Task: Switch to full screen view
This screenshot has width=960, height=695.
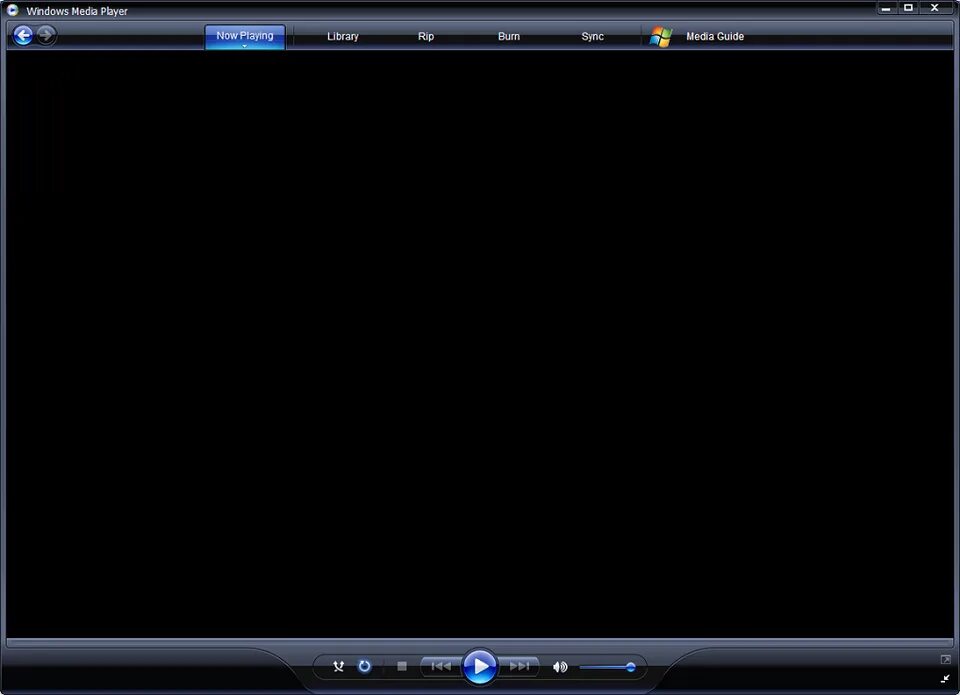Action: pyautogui.click(x=945, y=659)
